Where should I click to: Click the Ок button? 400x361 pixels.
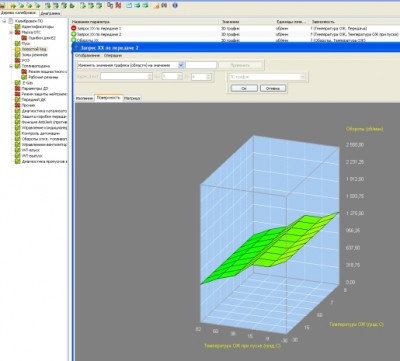tap(244, 88)
